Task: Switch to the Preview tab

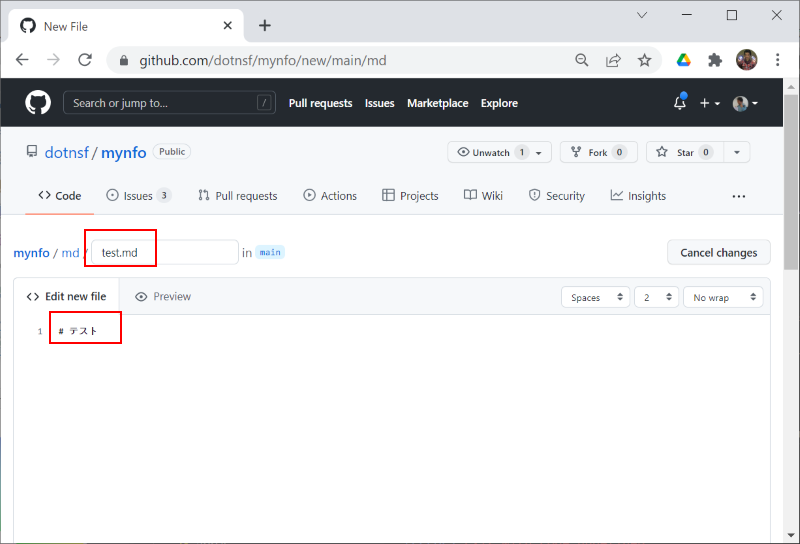Action: 163,296
